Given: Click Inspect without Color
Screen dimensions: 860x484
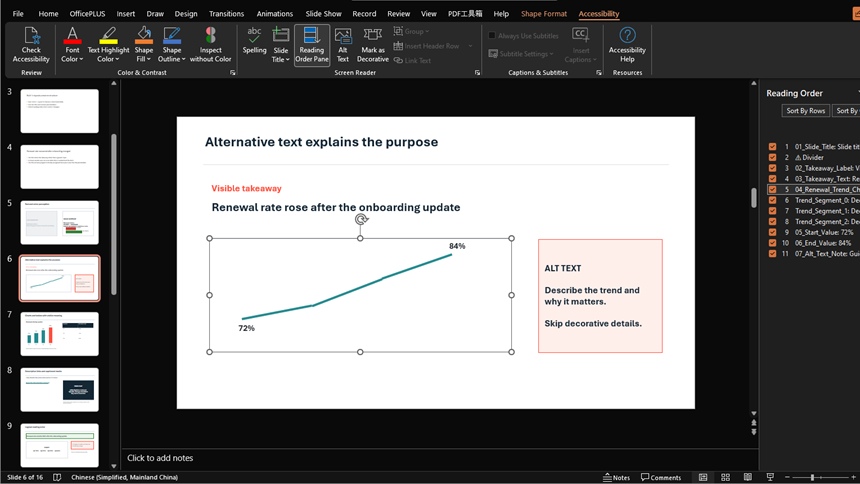Looking at the screenshot, I should coord(211,45).
